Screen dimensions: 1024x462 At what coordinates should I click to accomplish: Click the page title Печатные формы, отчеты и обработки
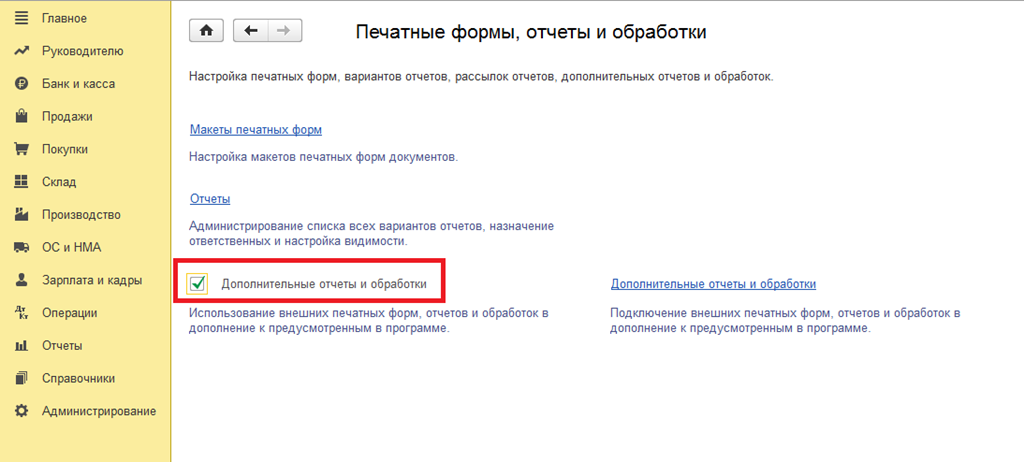(531, 32)
